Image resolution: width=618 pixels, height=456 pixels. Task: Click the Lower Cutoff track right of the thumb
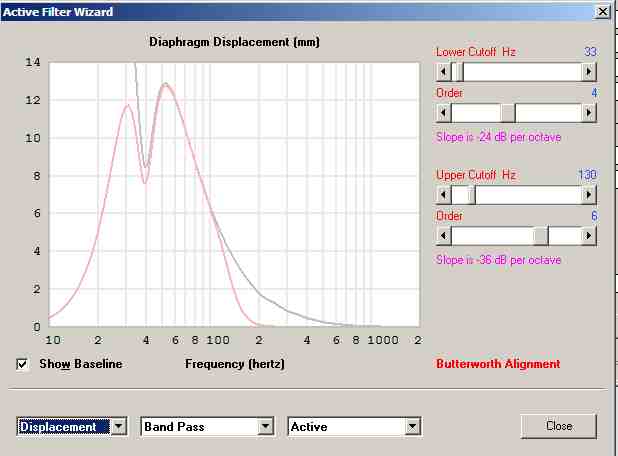(523, 72)
